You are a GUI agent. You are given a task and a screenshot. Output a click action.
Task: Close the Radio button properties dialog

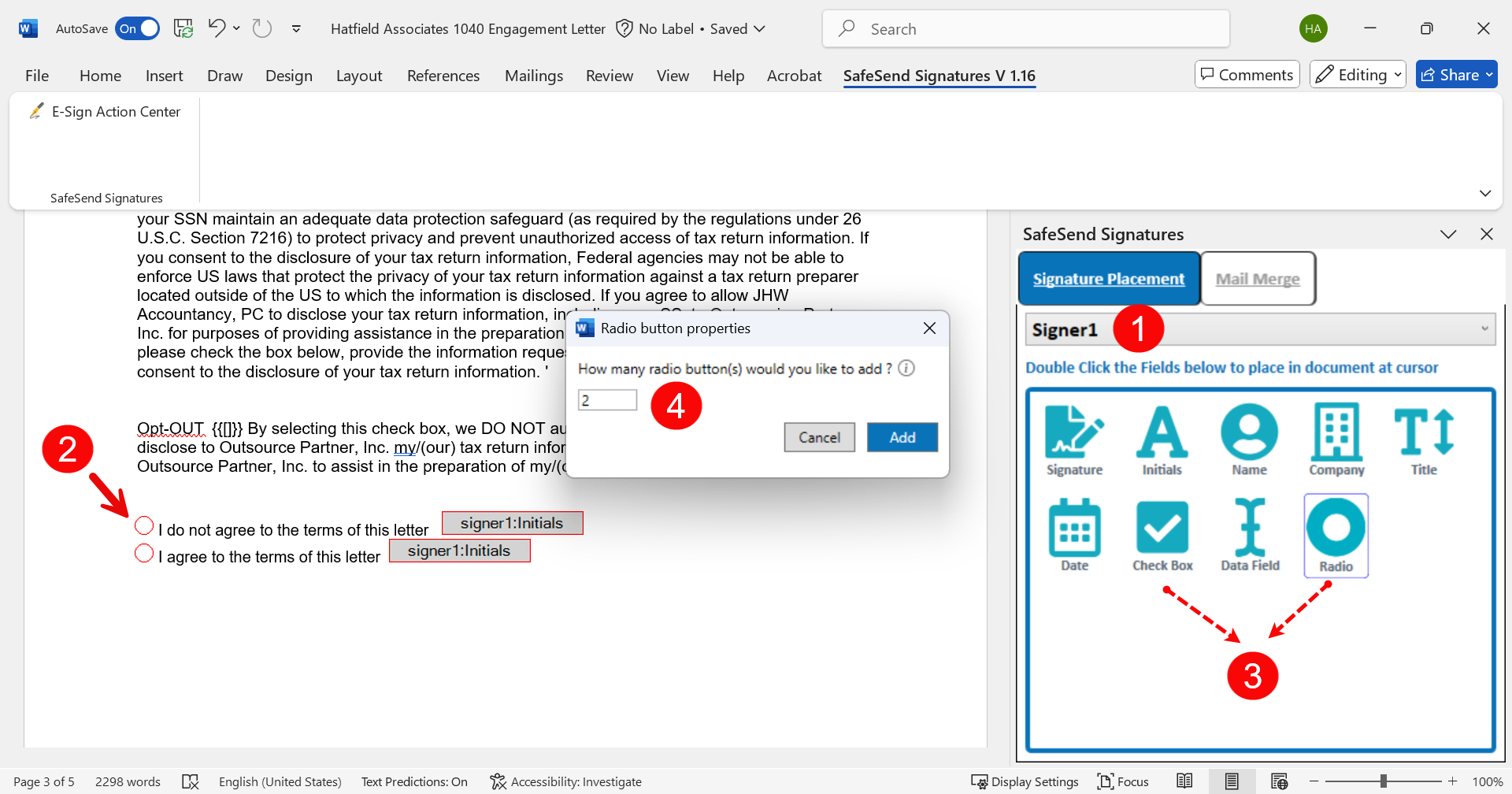929,328
